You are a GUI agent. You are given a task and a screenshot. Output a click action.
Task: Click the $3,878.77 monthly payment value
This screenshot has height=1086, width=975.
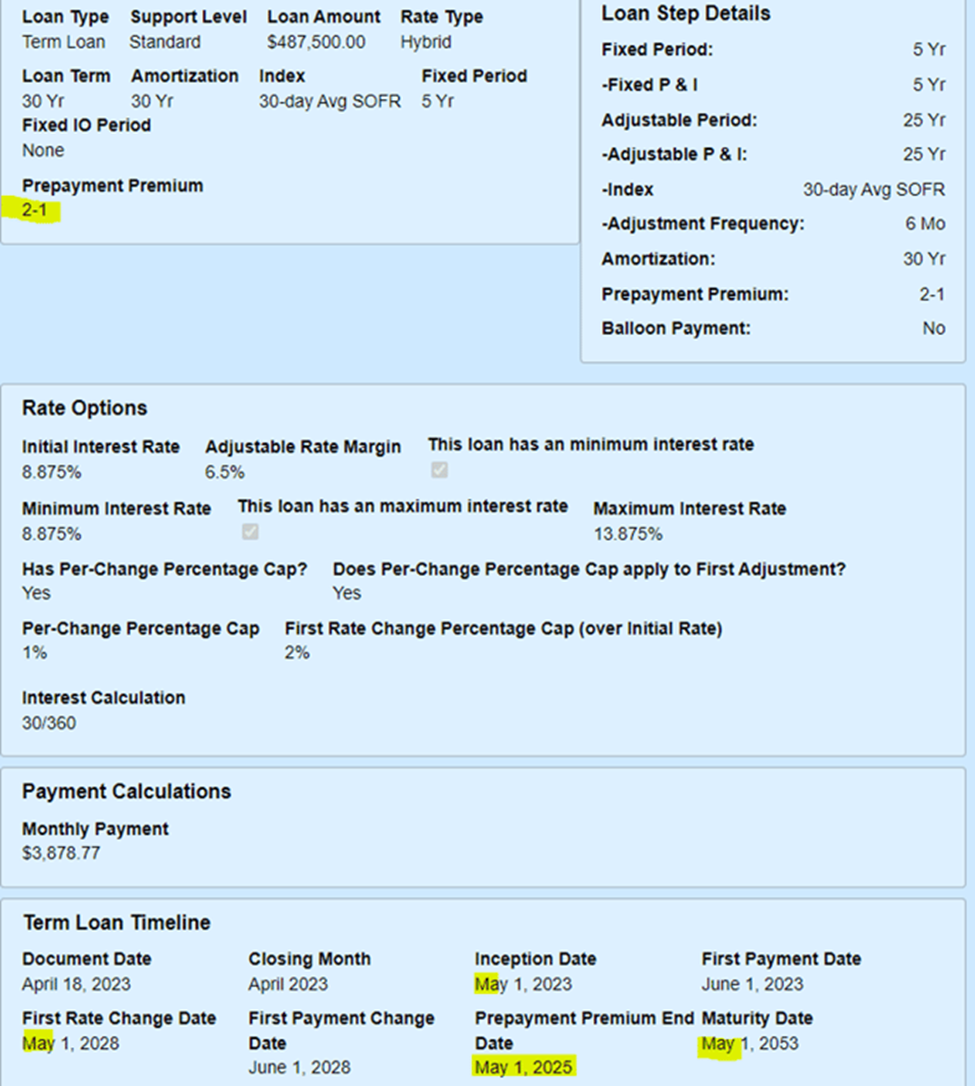[x=61, y=853]
